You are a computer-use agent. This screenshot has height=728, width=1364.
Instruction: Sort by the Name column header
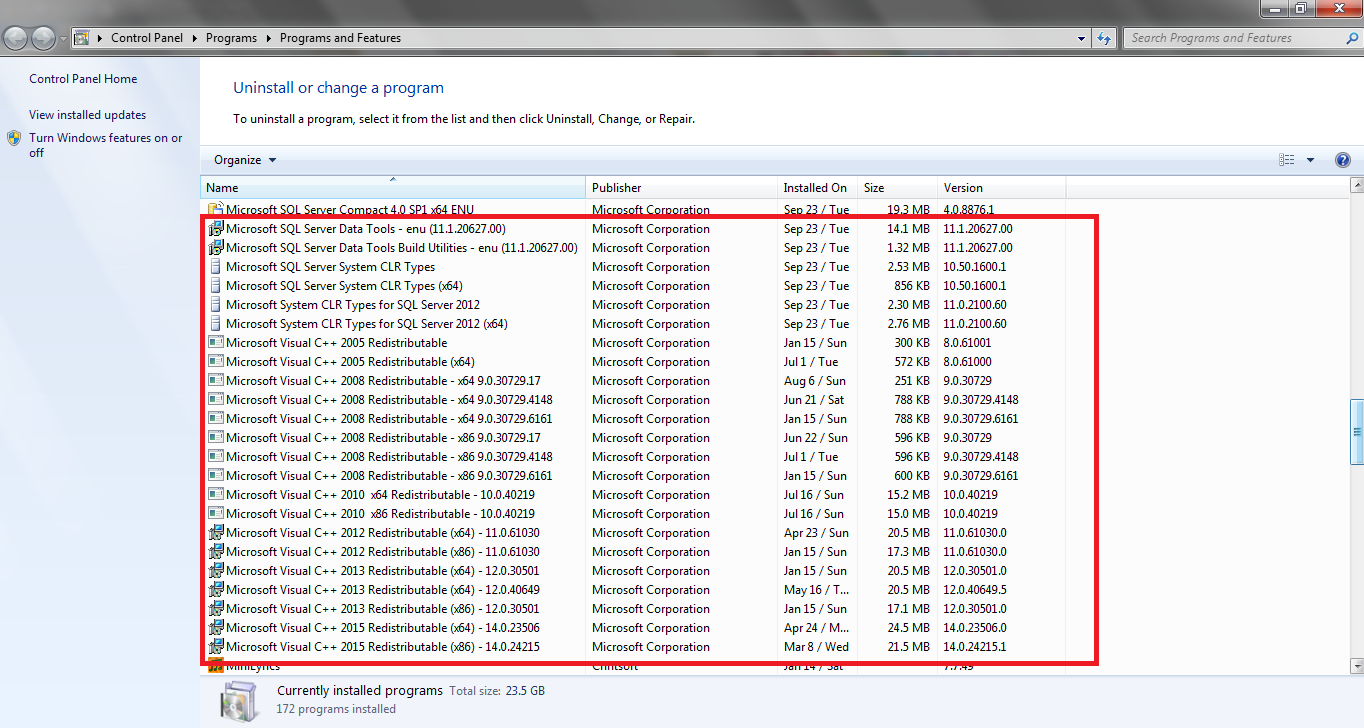(393, 188)
